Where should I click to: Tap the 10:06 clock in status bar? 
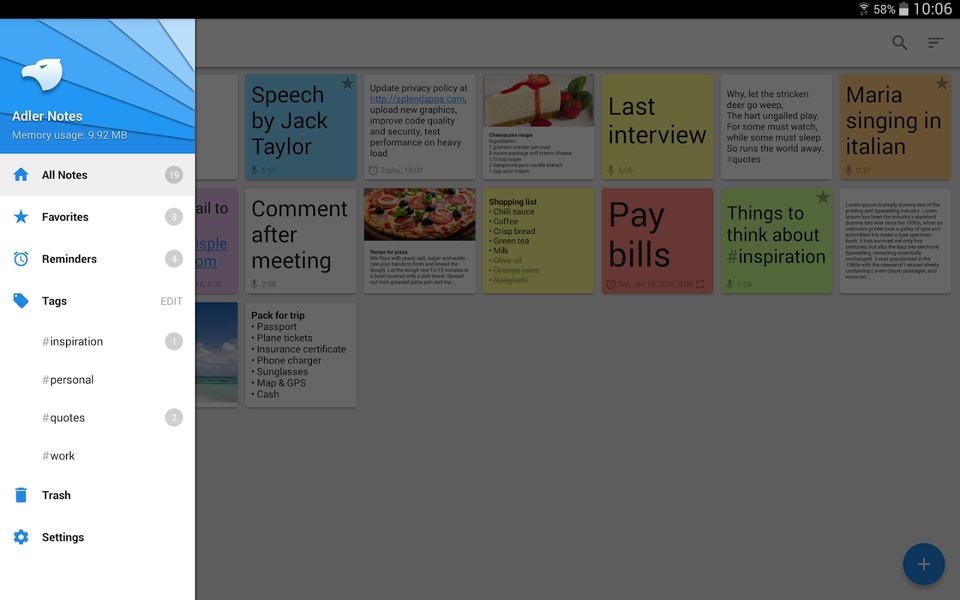[932, 9]
